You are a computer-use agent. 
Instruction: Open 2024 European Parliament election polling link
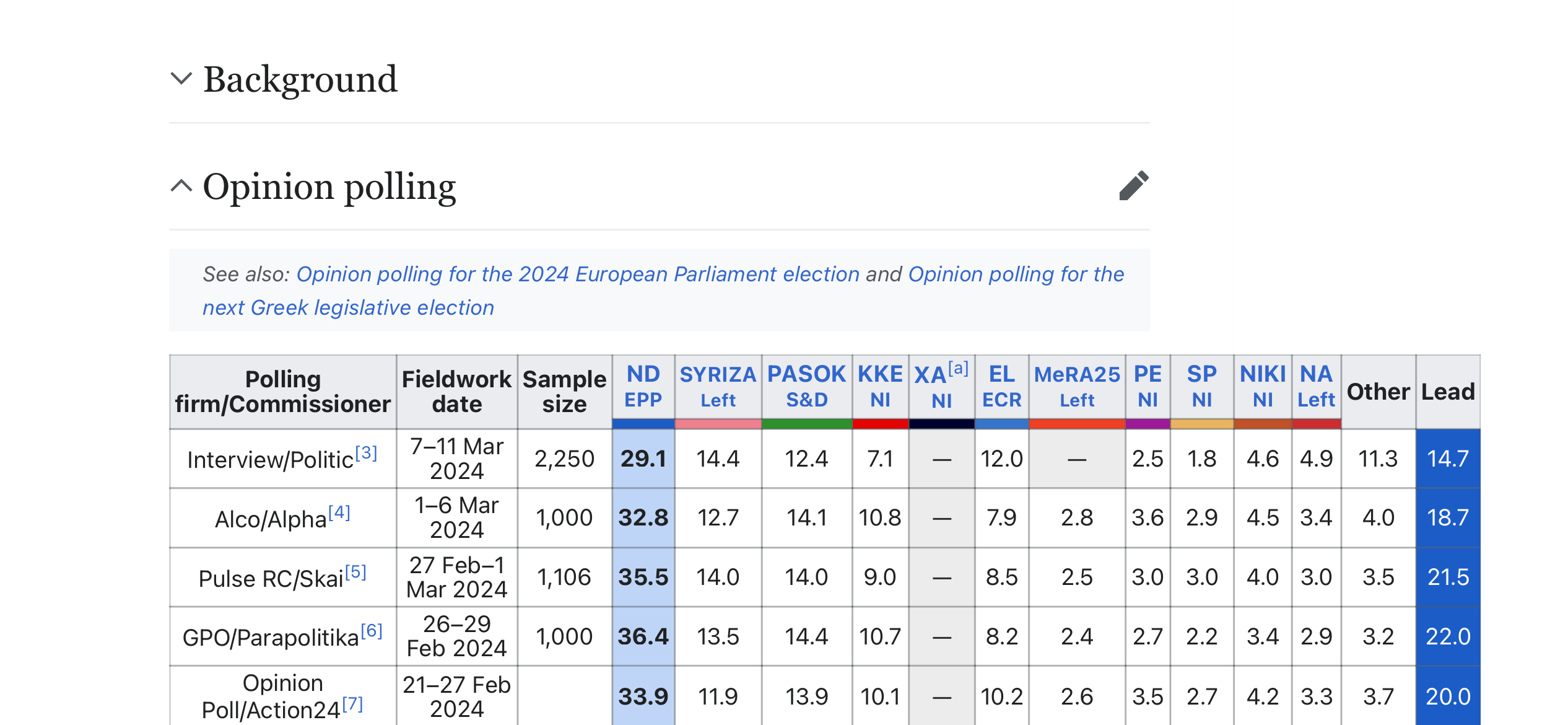click(578, 274)
